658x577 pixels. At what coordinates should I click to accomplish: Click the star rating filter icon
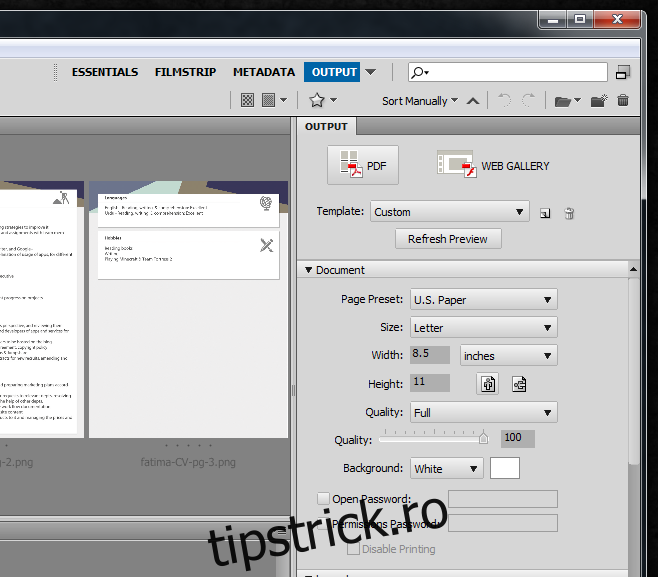317,100
